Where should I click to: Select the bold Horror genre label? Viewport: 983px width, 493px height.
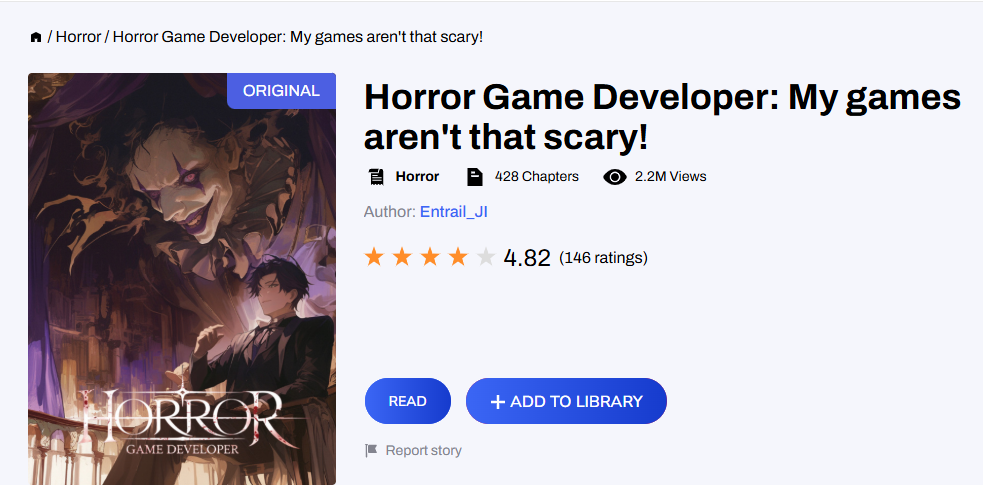point(417,177)
